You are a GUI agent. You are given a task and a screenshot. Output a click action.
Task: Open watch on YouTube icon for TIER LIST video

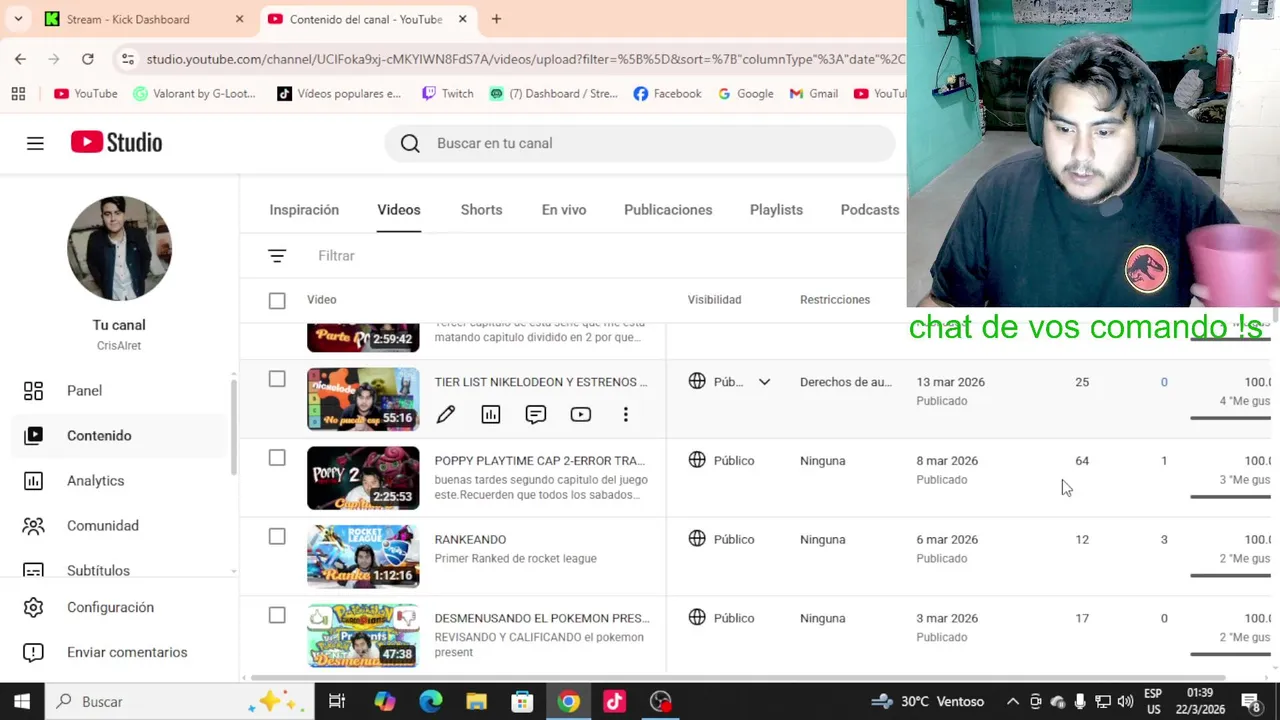[581, 414]
